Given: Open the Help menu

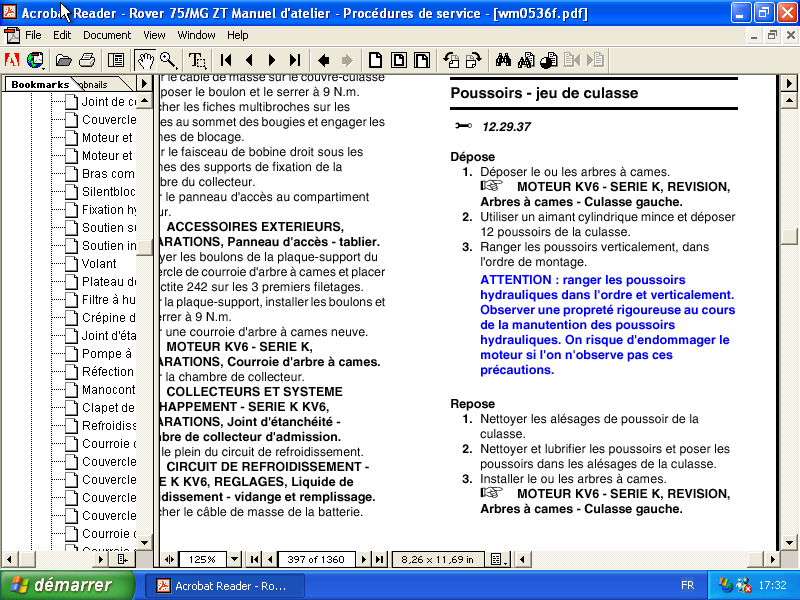Looking at the screenshot, I should (x=237, y=35).
